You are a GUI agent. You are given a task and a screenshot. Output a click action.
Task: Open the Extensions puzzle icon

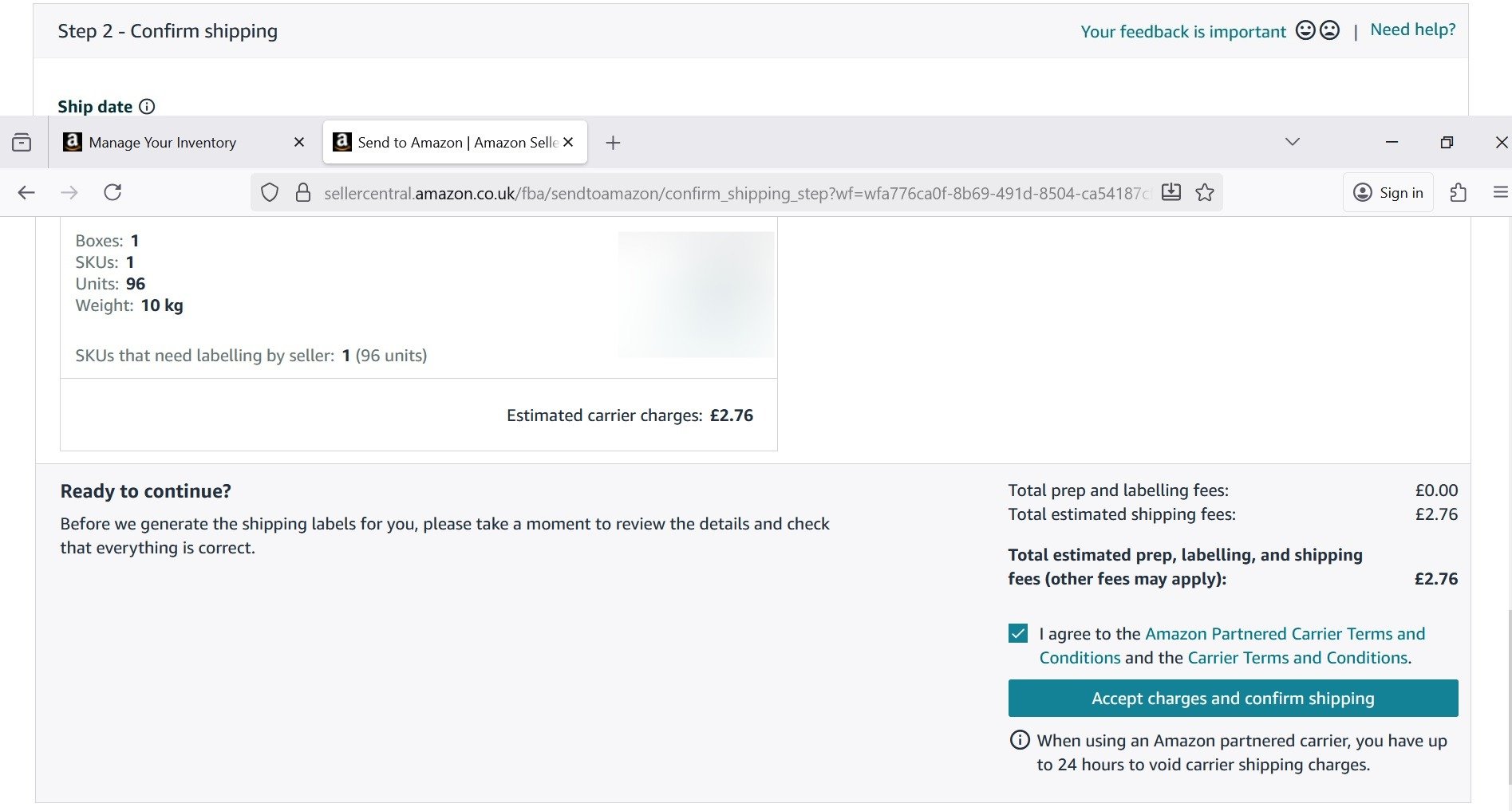point(1458,192)
